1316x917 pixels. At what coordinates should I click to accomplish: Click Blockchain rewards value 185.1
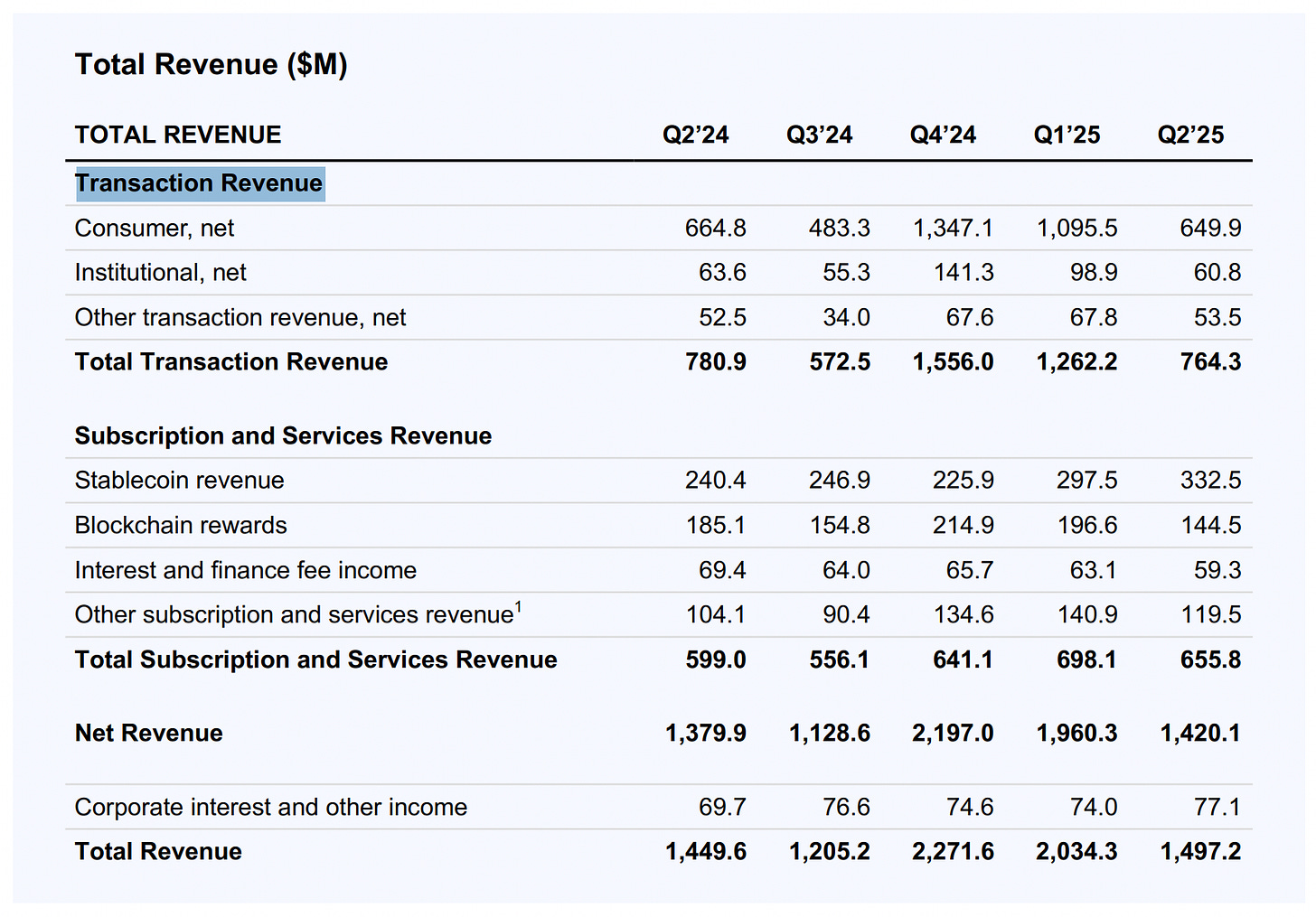716,526
